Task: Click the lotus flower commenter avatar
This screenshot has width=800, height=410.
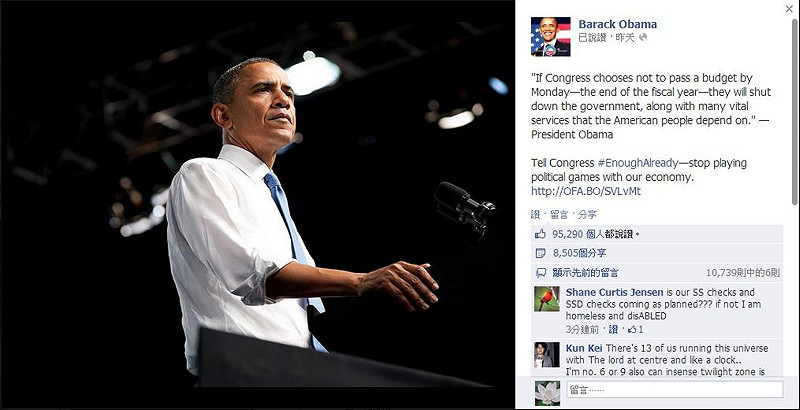Action: coord(547,393)
